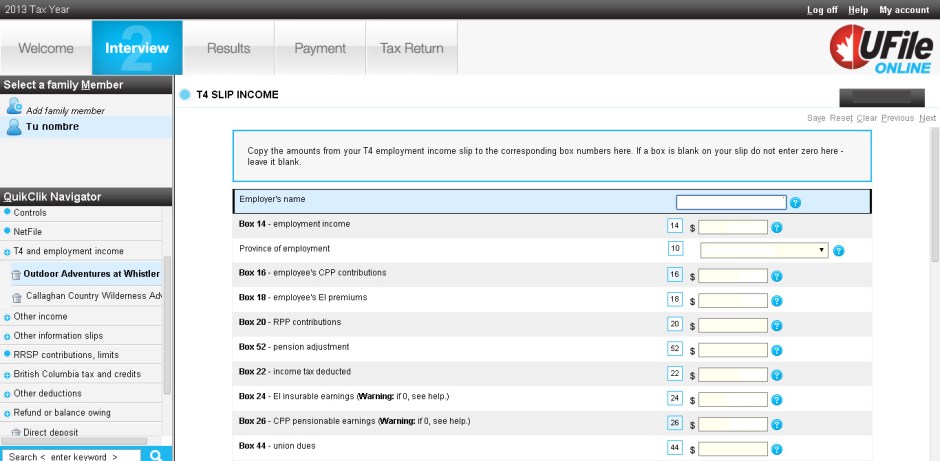Click the Add family member icon
The image size is (940, 461).
point(14,106)
